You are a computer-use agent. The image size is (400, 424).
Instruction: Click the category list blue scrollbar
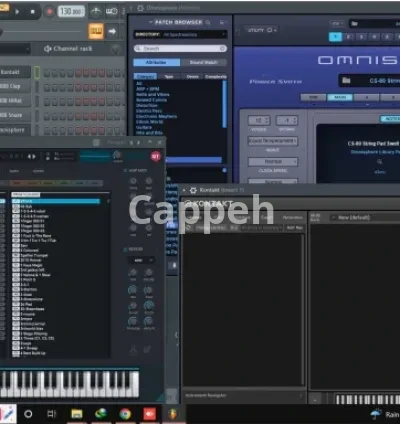pos(224,103)
